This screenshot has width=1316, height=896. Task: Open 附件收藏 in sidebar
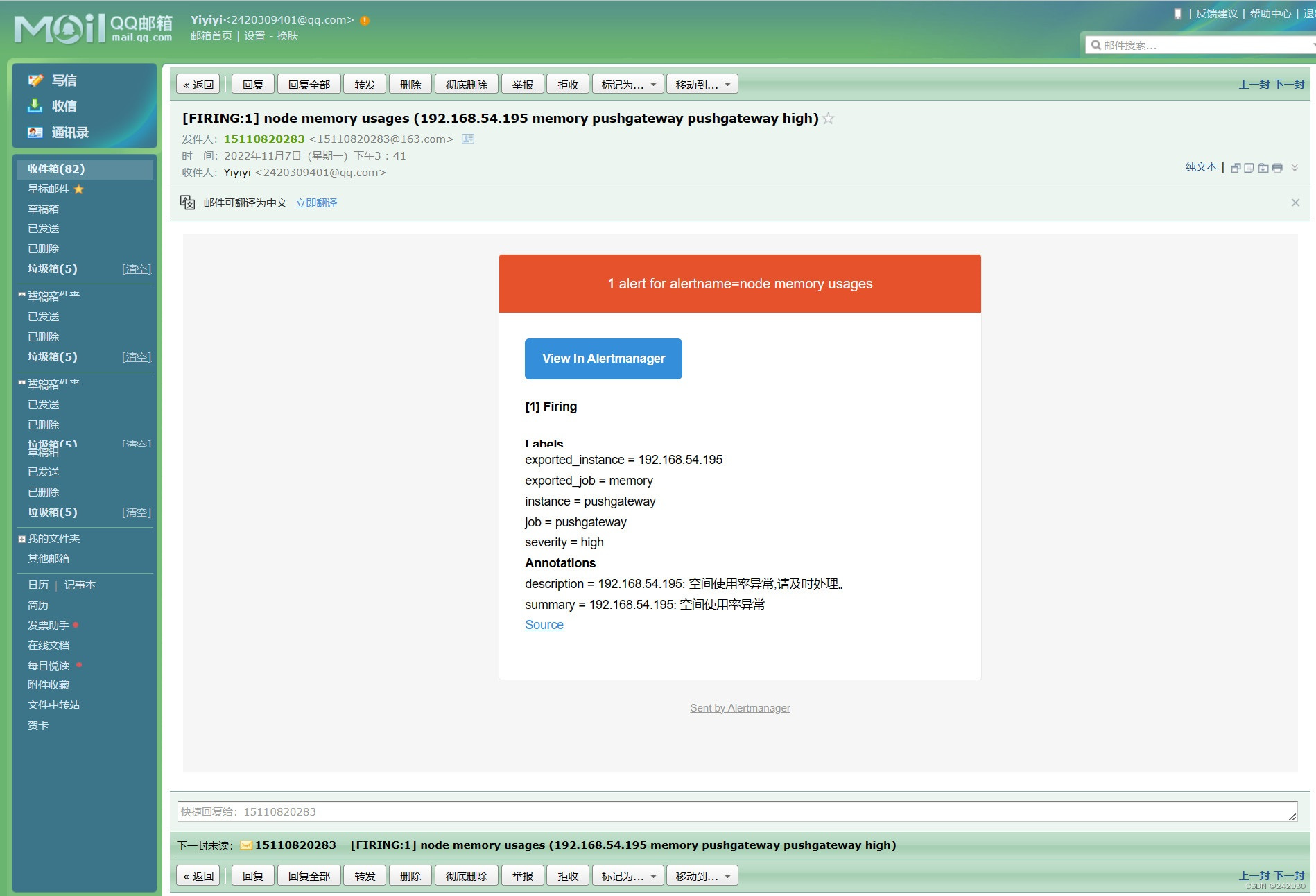(x=49, y=685)
